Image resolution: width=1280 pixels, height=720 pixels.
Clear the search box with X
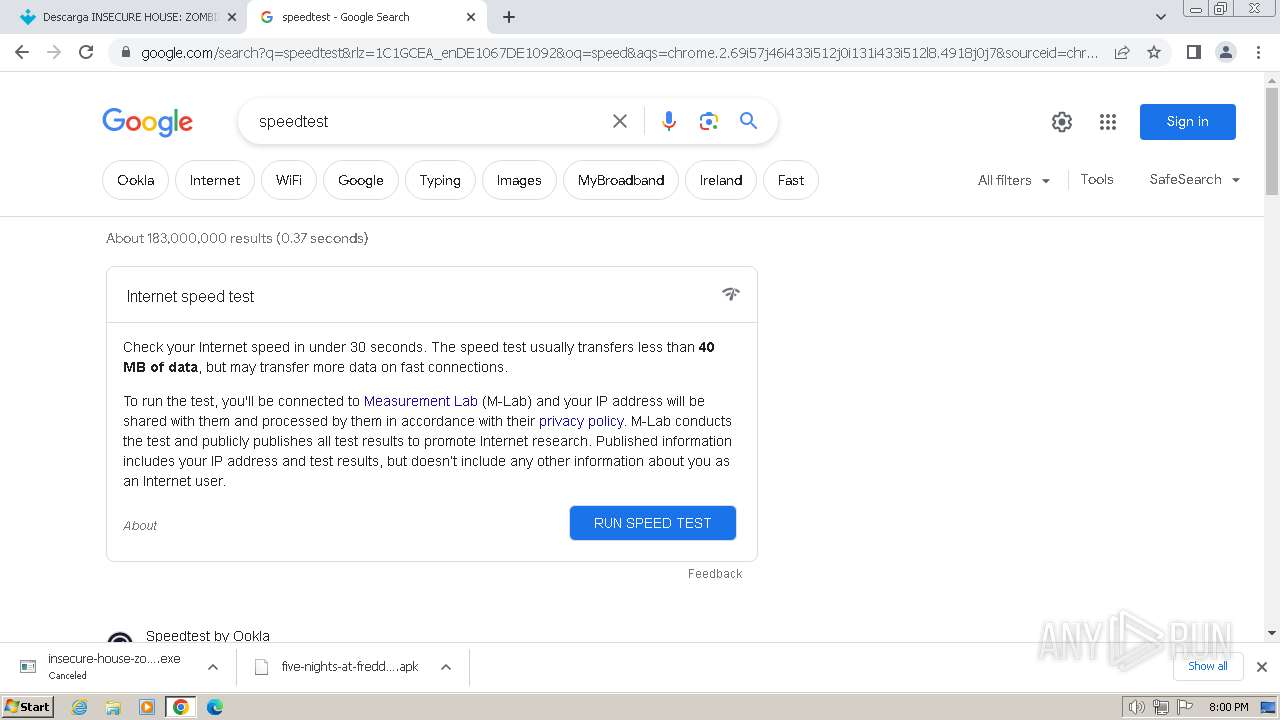click(x=620, y=121)
